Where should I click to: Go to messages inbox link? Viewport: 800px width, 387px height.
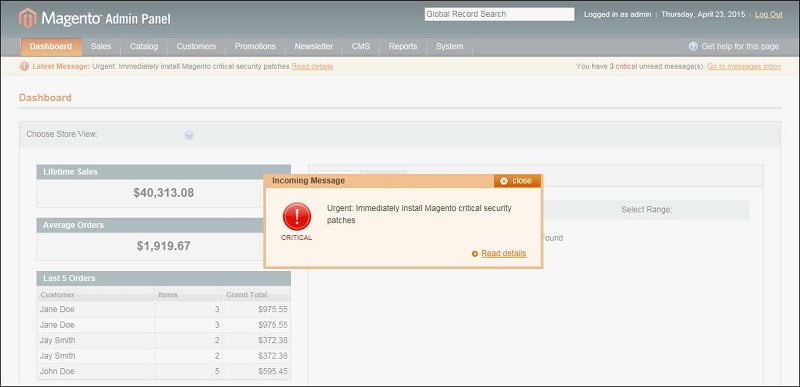tap(744, 66)
